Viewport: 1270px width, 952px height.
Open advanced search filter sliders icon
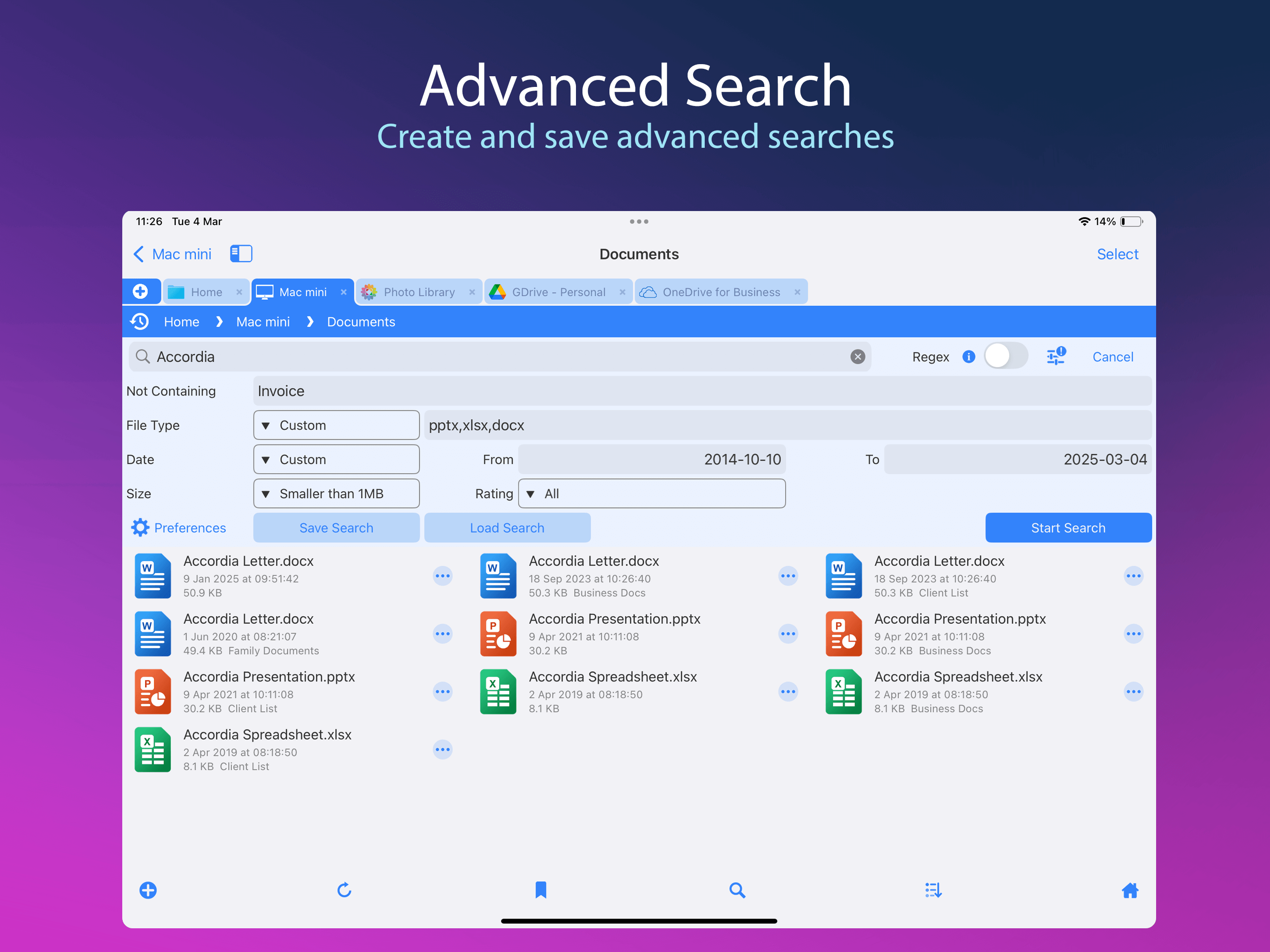point(1055,357)
